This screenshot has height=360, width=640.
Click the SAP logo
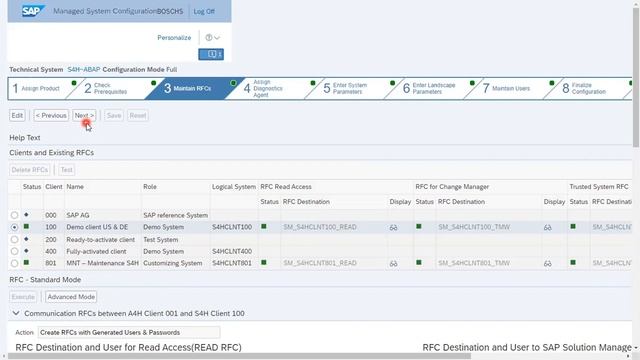tap(33, 11)
